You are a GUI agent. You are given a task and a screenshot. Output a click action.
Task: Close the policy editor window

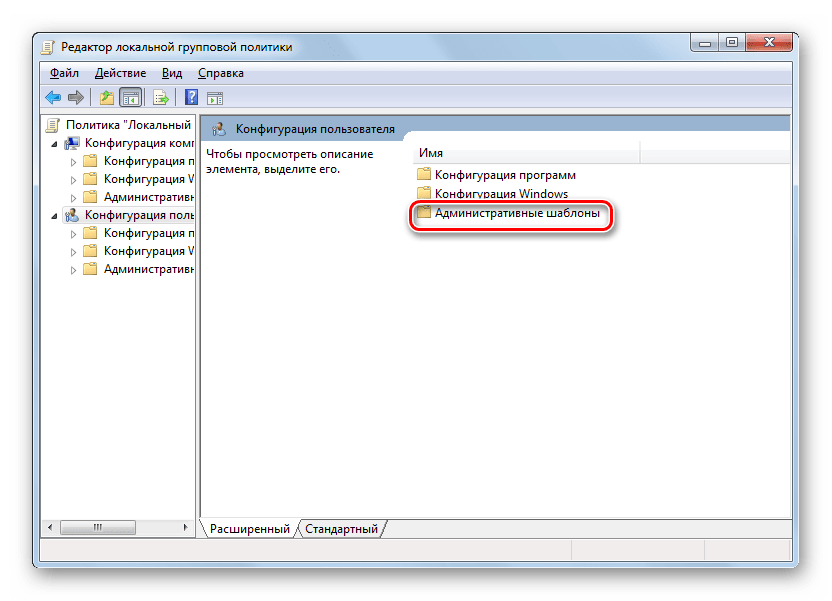tap(769, 42)
